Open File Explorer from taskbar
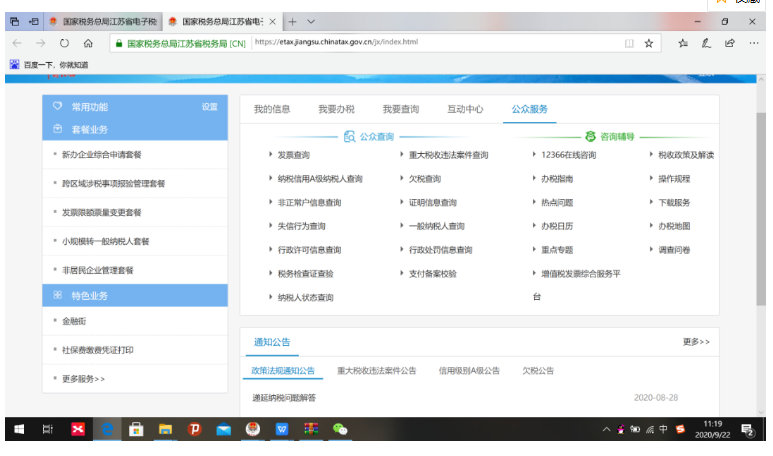 165,429
